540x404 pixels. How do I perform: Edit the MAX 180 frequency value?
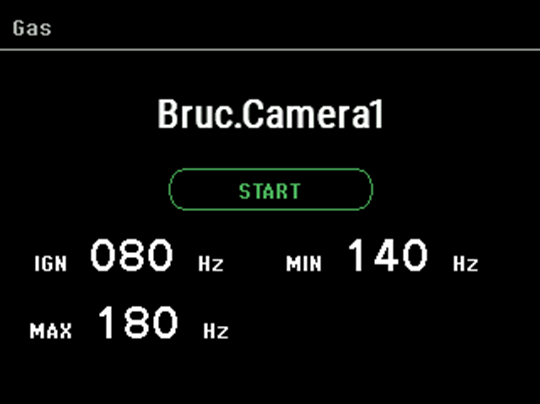pyautogui.click(x=138, y=322)
